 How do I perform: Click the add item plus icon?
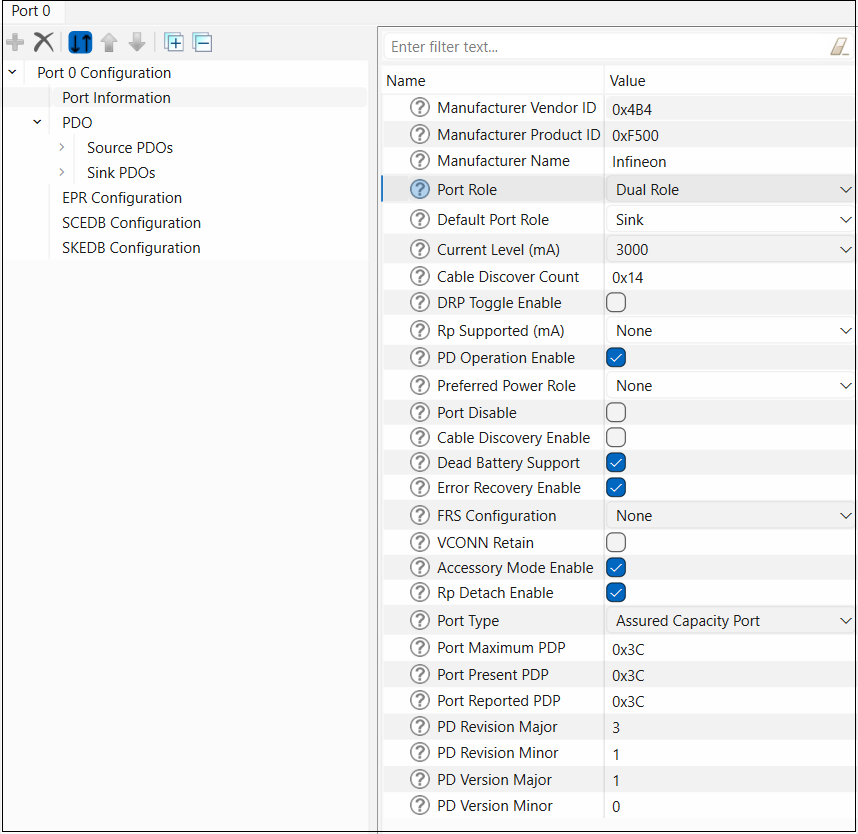[15, 42]
